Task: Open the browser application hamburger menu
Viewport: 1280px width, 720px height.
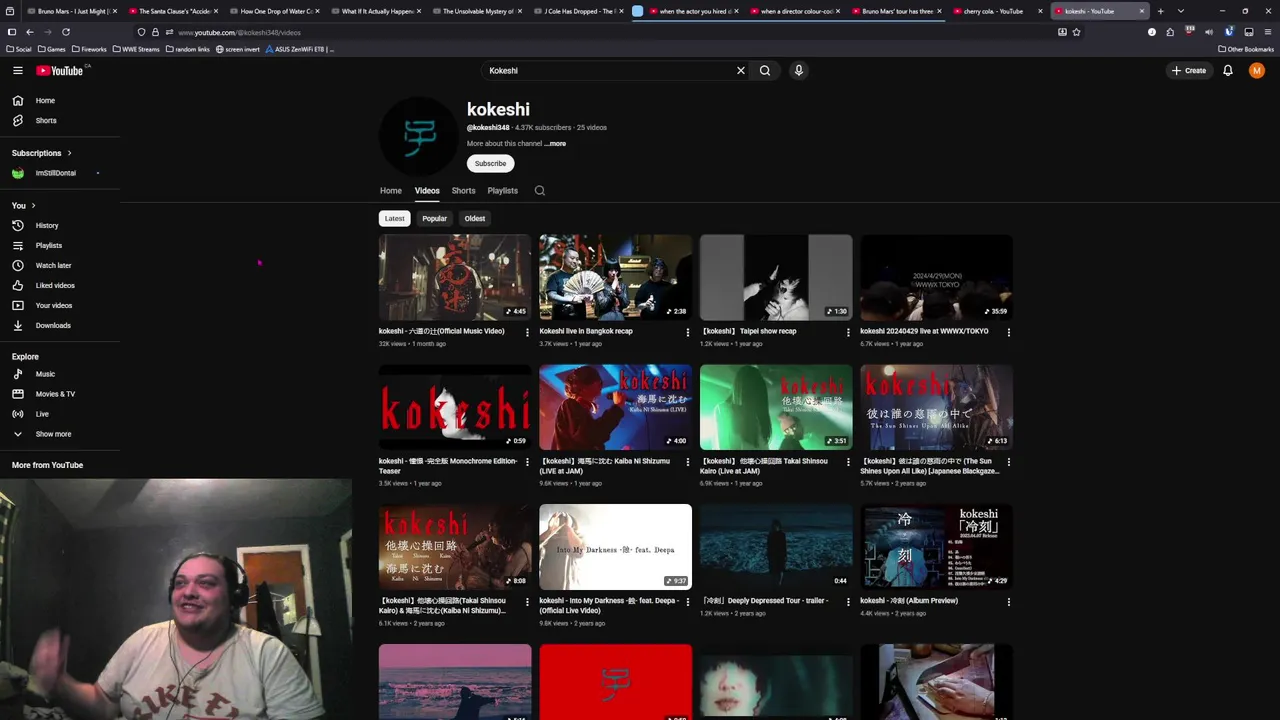Action: [1267, 32]
